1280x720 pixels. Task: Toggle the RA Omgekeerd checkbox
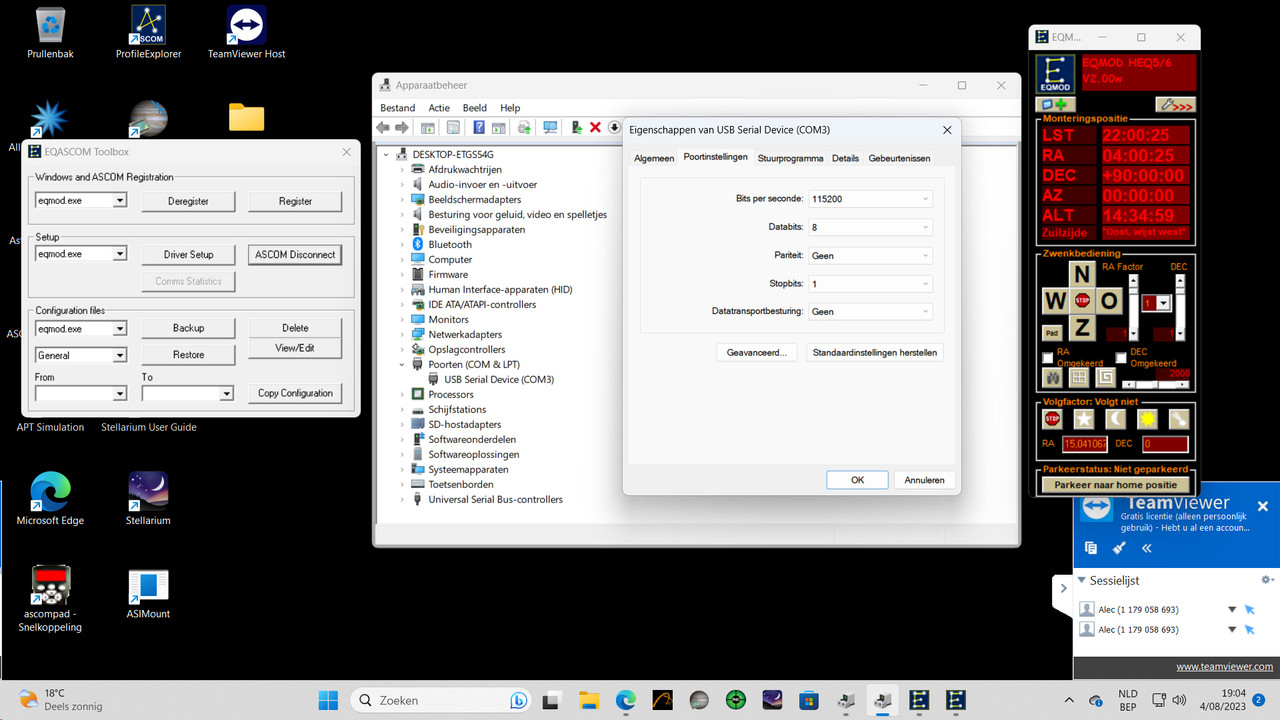pos(1048,357)
